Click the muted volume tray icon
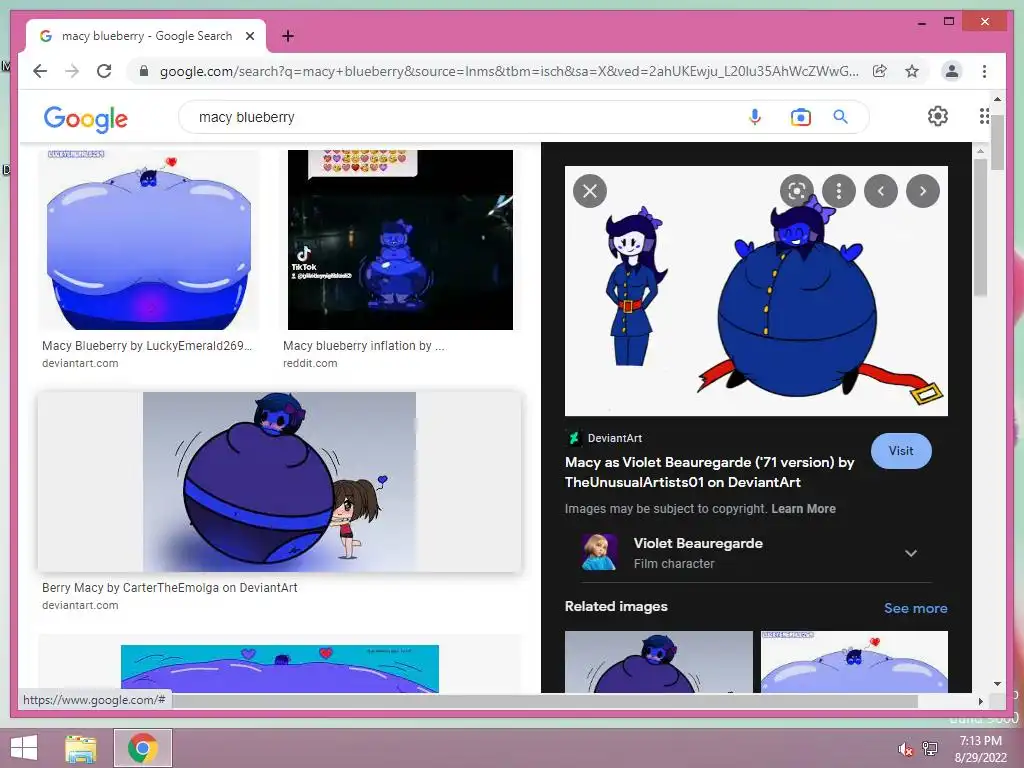 (x=905, y=749)
